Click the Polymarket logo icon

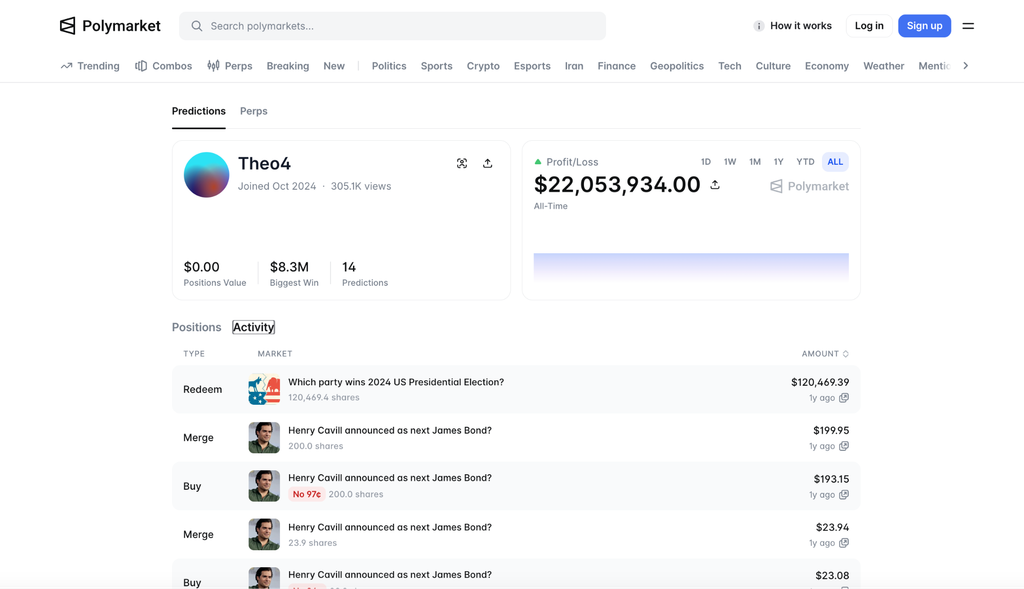67,25
